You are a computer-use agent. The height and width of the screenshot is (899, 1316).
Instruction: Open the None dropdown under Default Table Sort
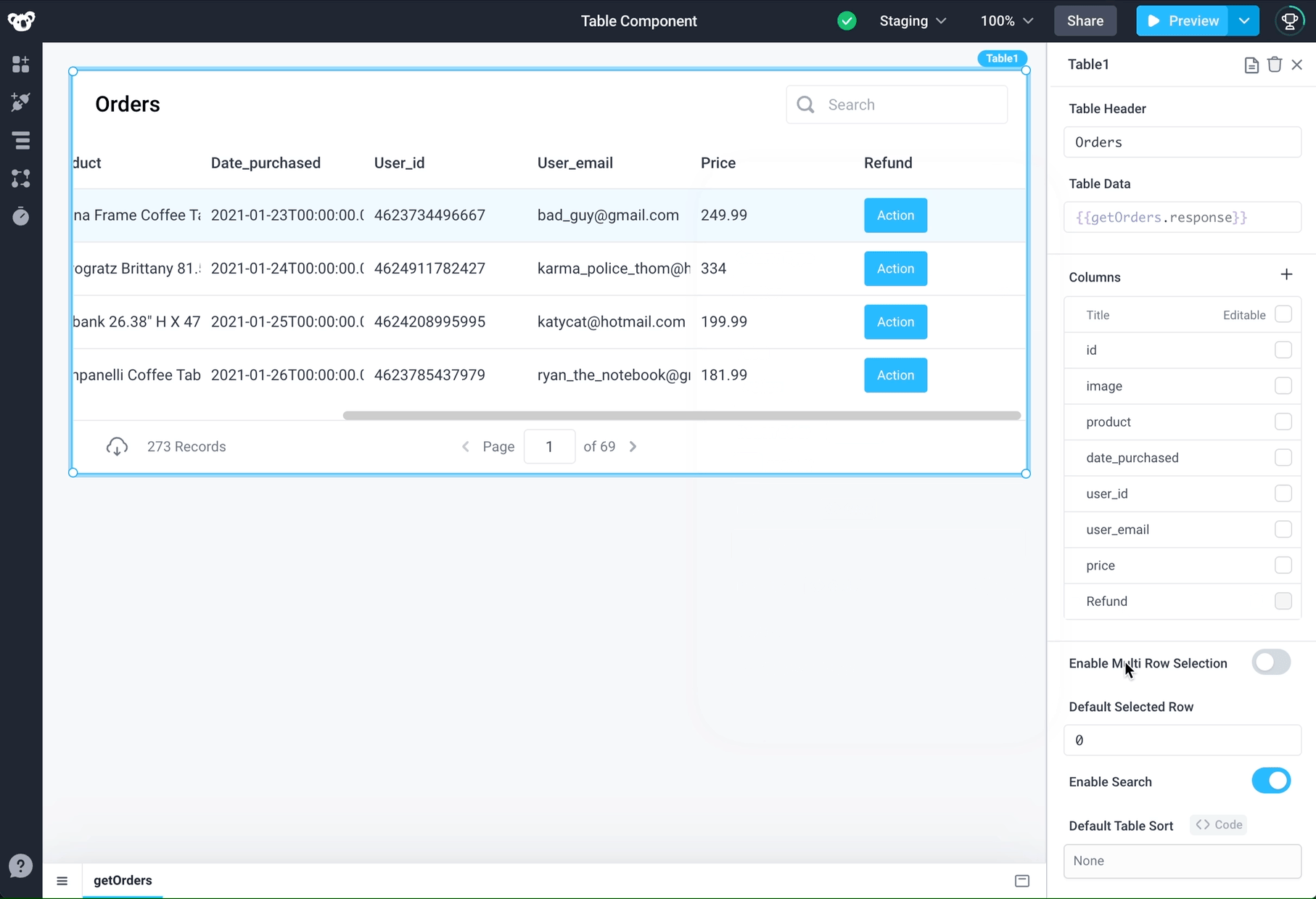1181,861
